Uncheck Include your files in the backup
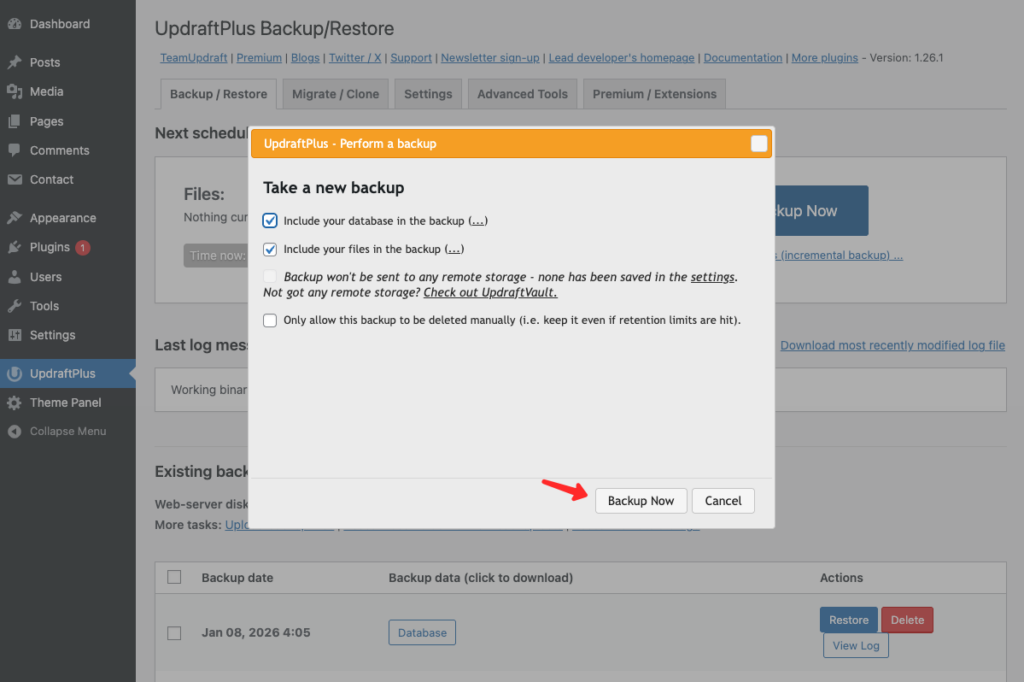The width and height of the screenshot is (1024, 682). pyautogui.click(x=270, y=249)
